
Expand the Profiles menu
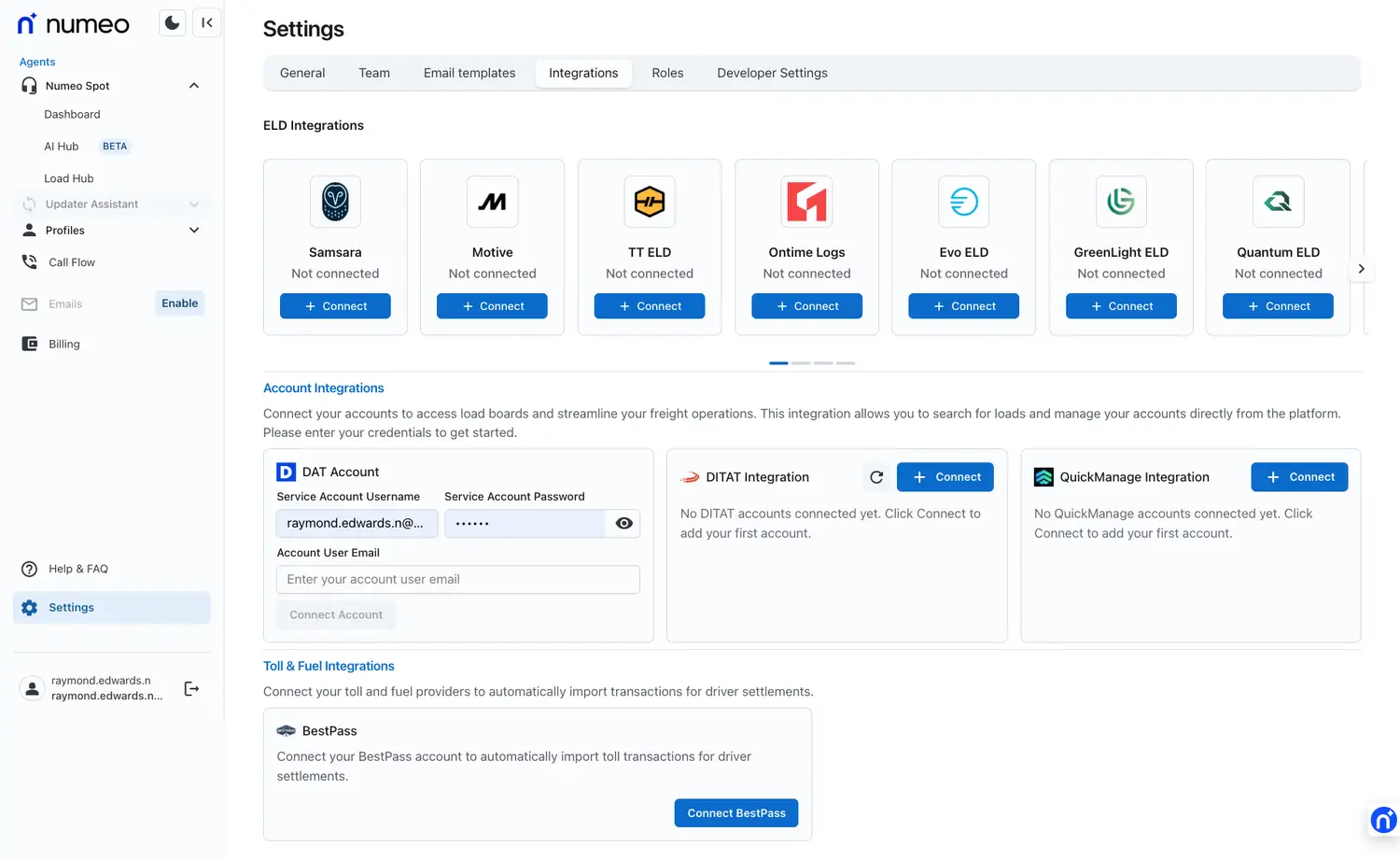tap(194, 231)
